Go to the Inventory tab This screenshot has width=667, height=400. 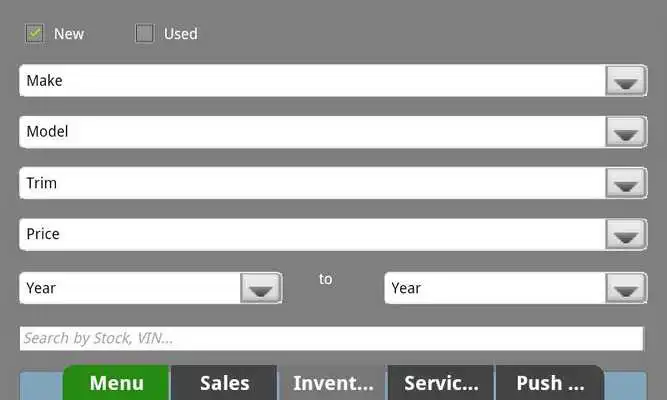(333, 383)
